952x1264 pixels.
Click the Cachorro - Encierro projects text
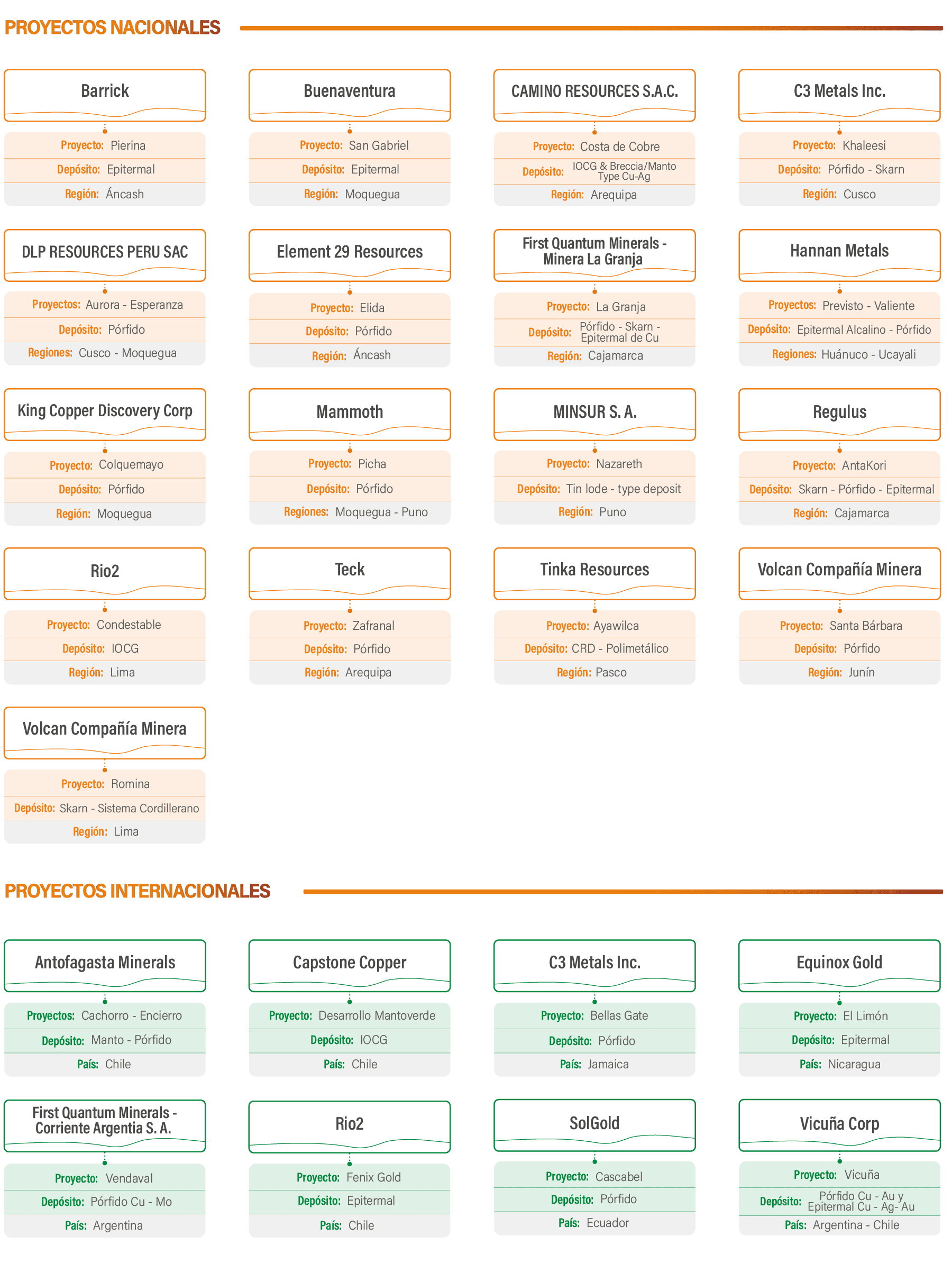tap(131, 1015)
